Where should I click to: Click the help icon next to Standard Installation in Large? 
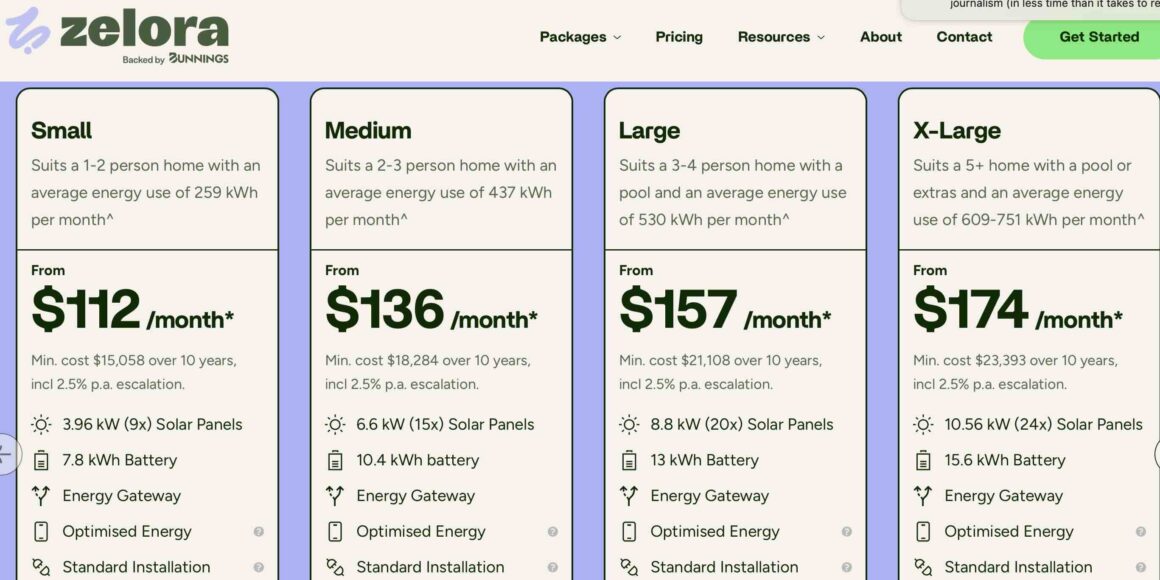pos(845,567)
